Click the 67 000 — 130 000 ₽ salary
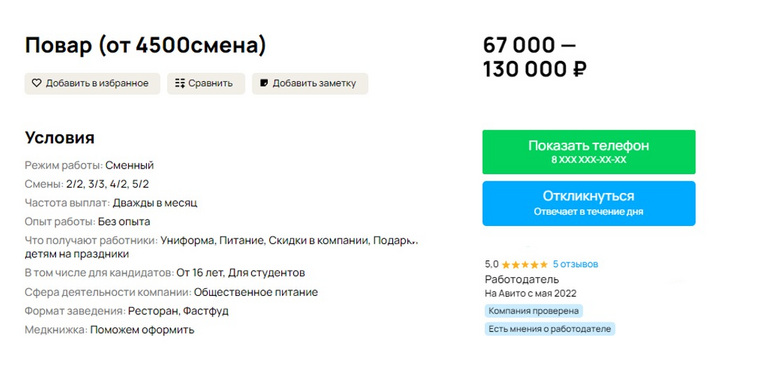Image resolution: width=759 pixels, height=382 pixels. (535, 57)
